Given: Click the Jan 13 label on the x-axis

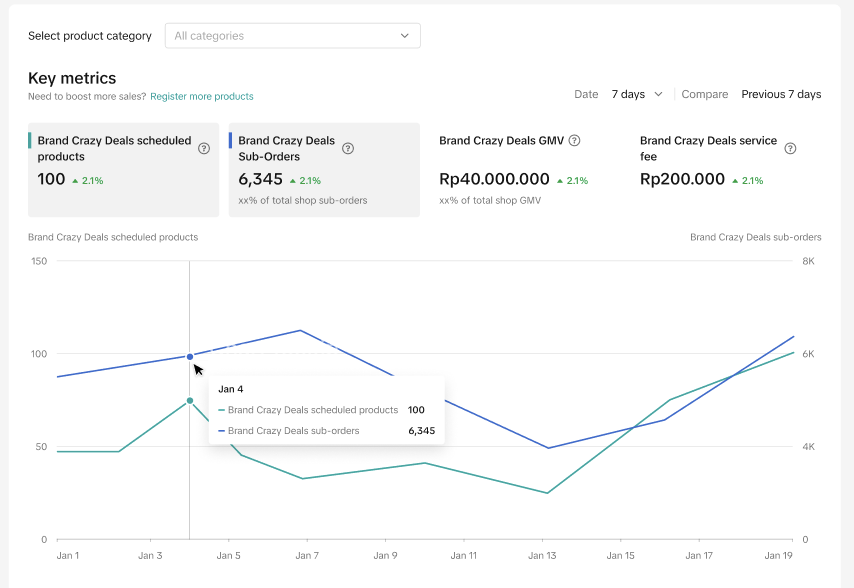Looking at the screenshot, I should 543,556.
